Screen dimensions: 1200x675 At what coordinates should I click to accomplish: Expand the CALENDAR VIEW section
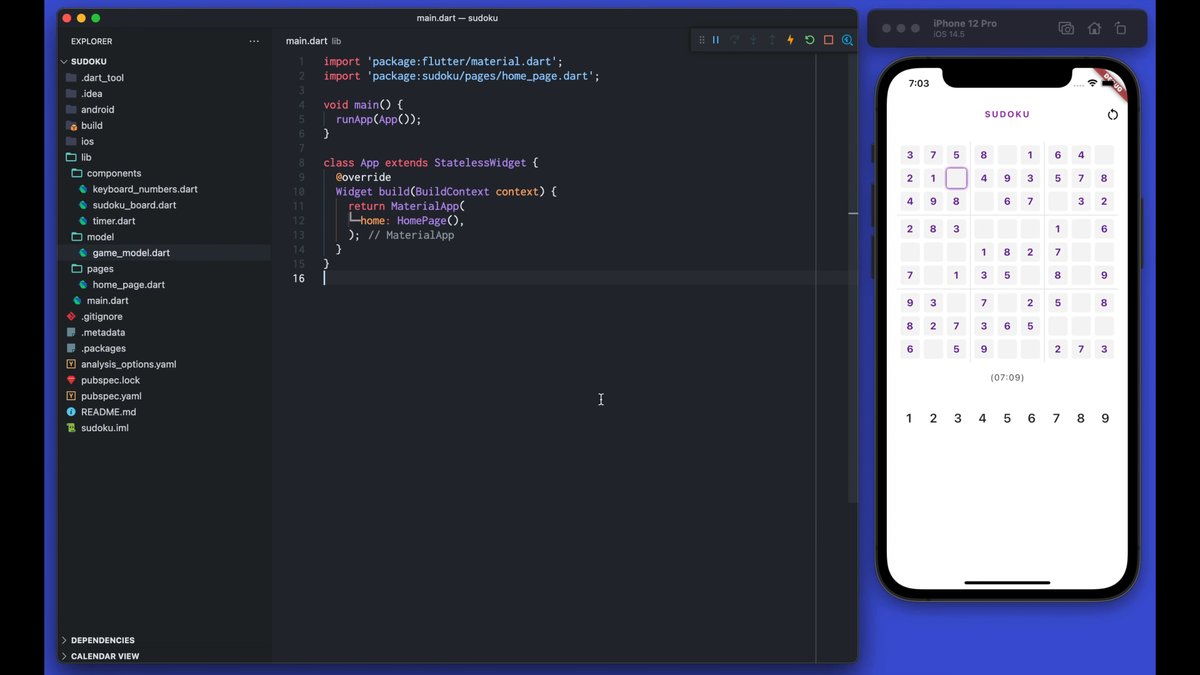click(104, 656)
